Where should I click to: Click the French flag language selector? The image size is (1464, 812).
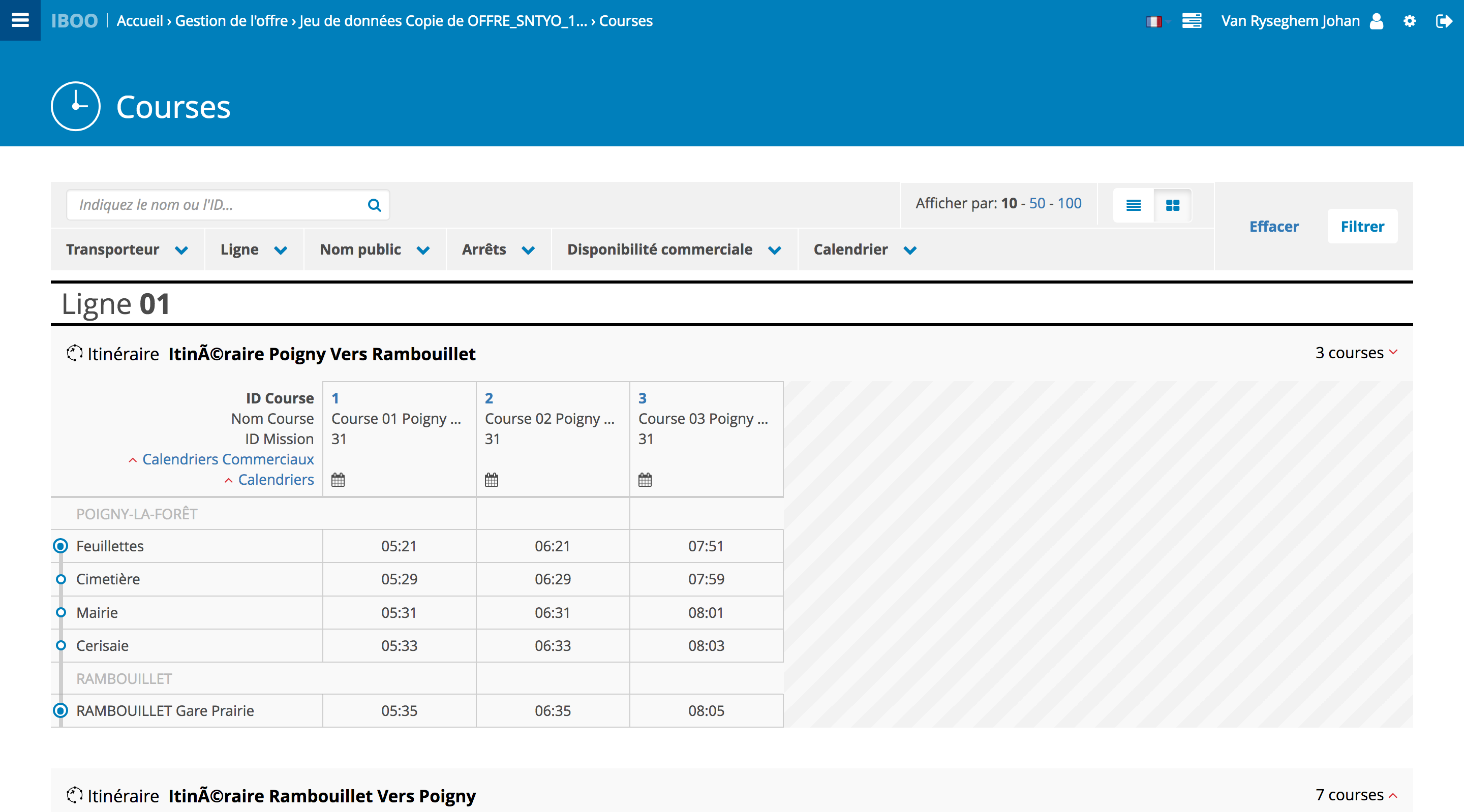pyautogui.click(x=1153, y=21)
